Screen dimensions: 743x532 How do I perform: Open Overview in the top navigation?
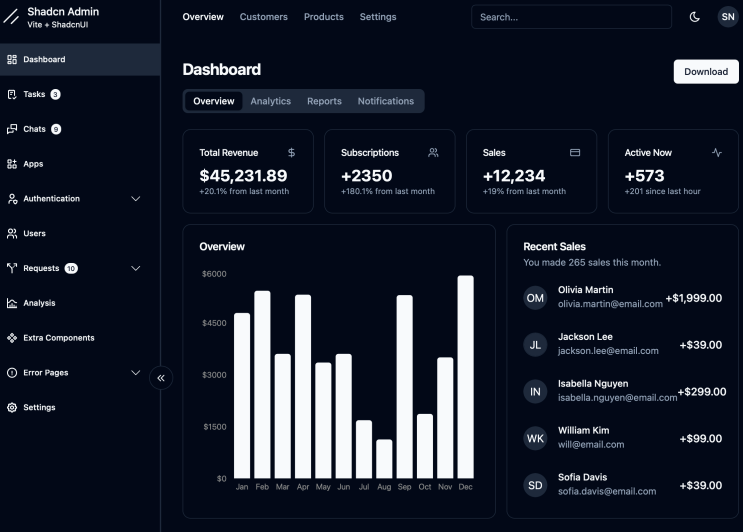[203, 17]
